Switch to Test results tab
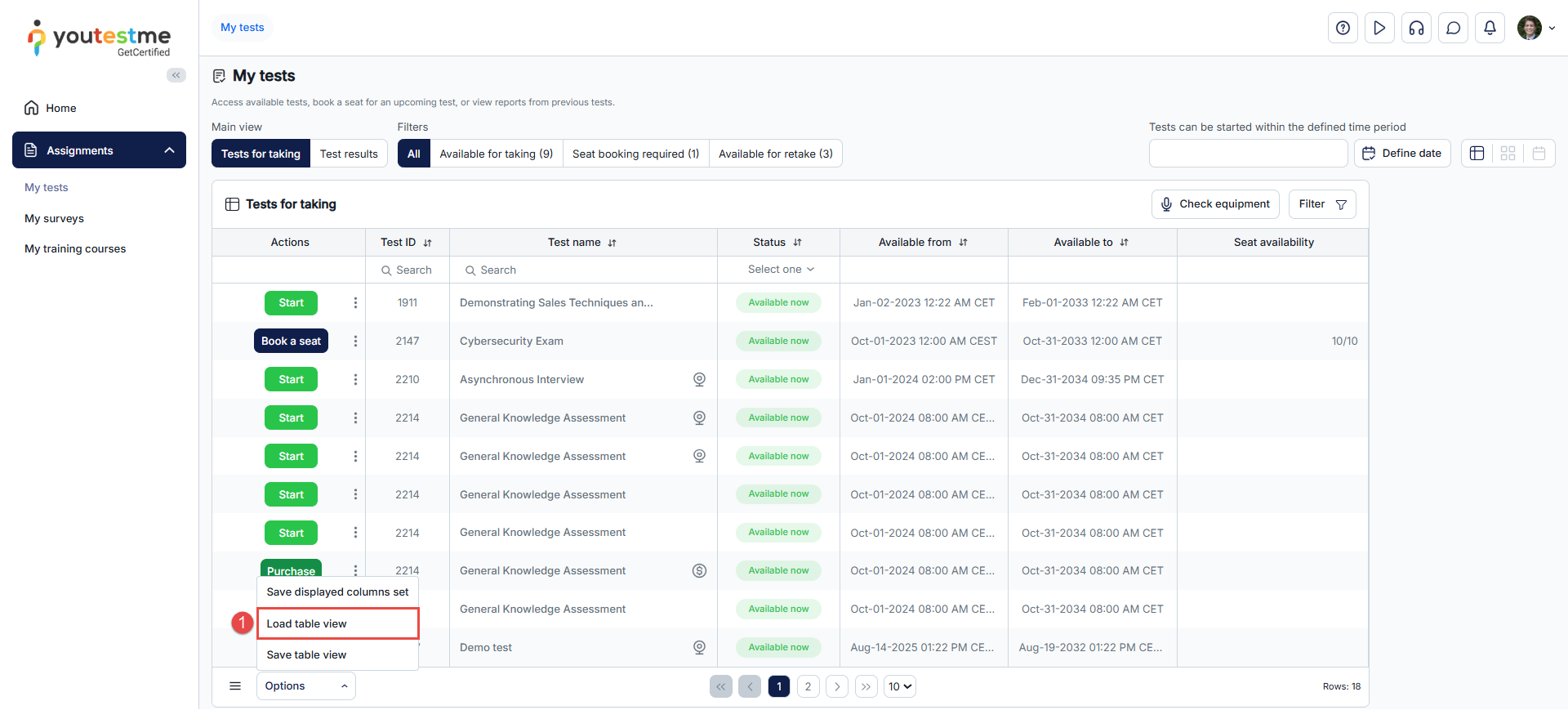 click(x=349, y=154)
